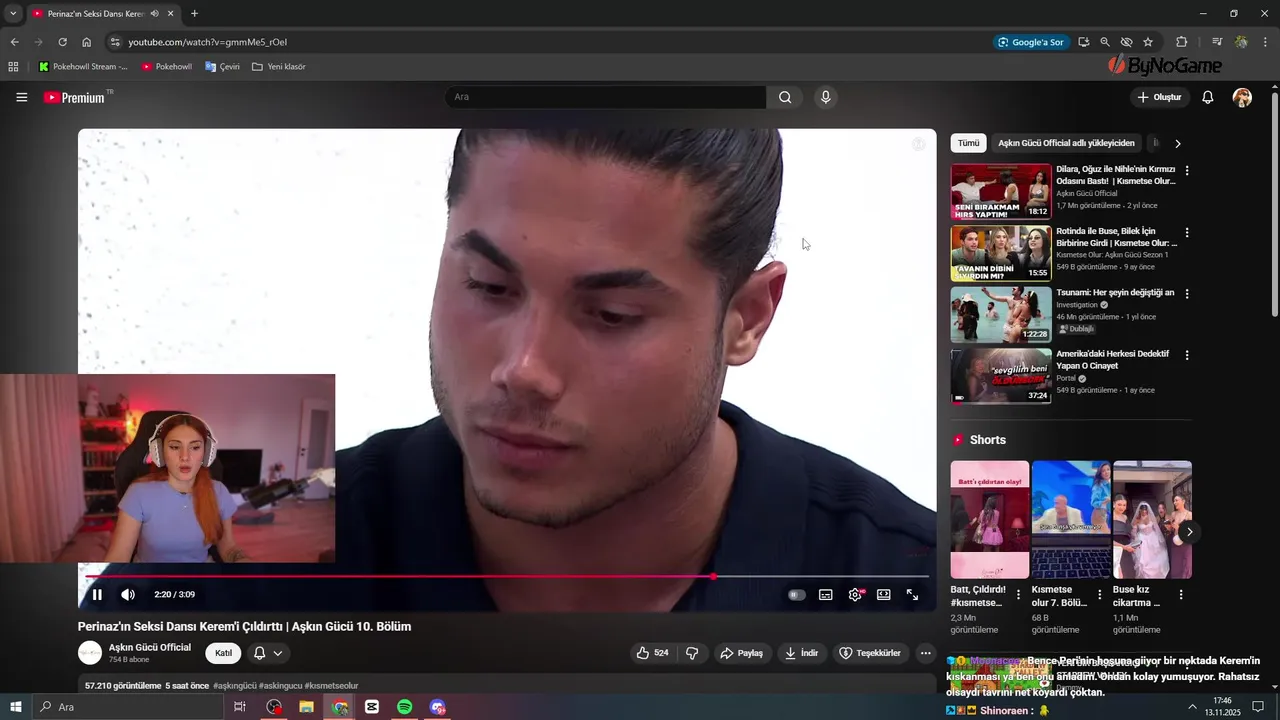Reload the browser page
The width and height of the screenshot is (1280, 720).
(62, 42)
